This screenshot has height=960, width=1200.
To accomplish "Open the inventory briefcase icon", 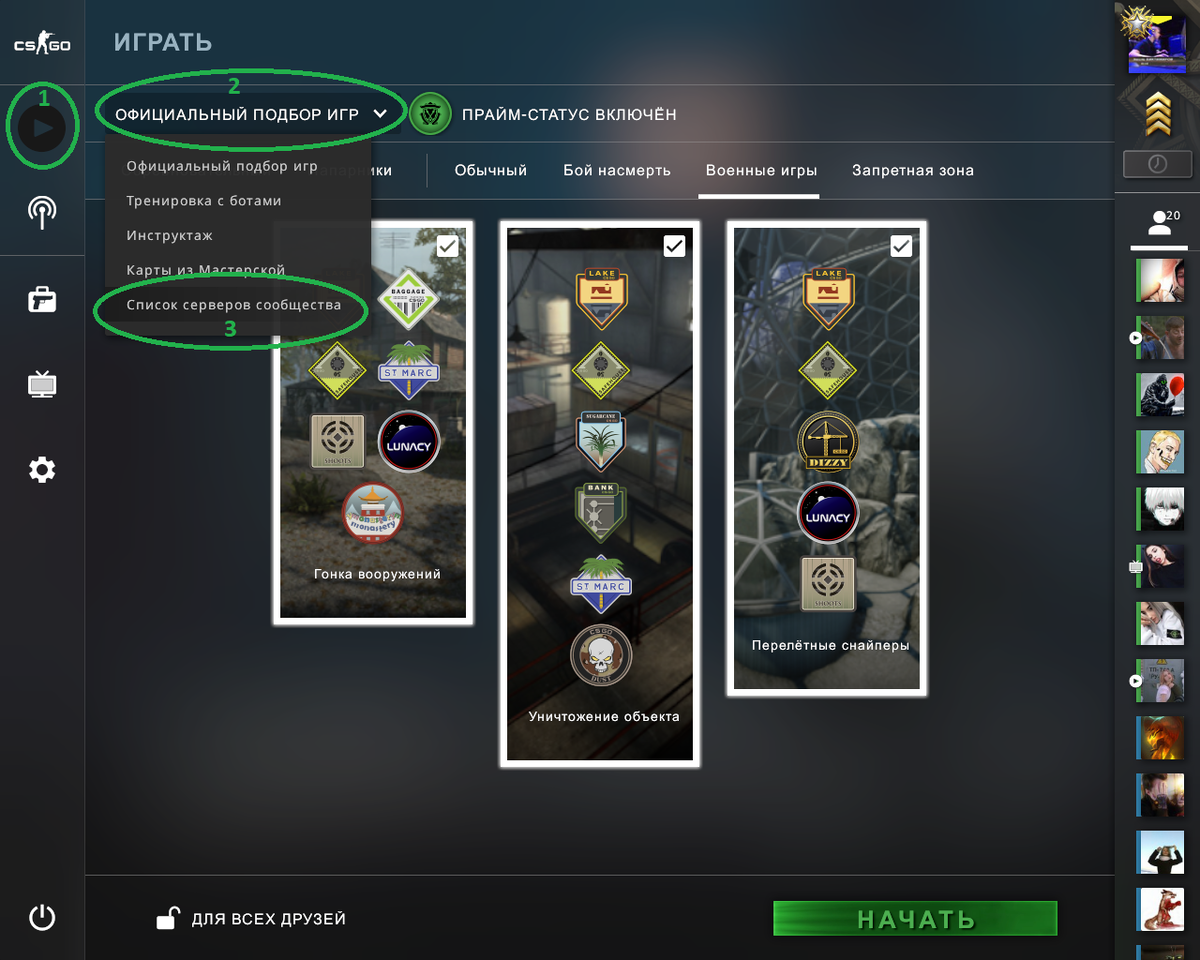I will (42, 299).
